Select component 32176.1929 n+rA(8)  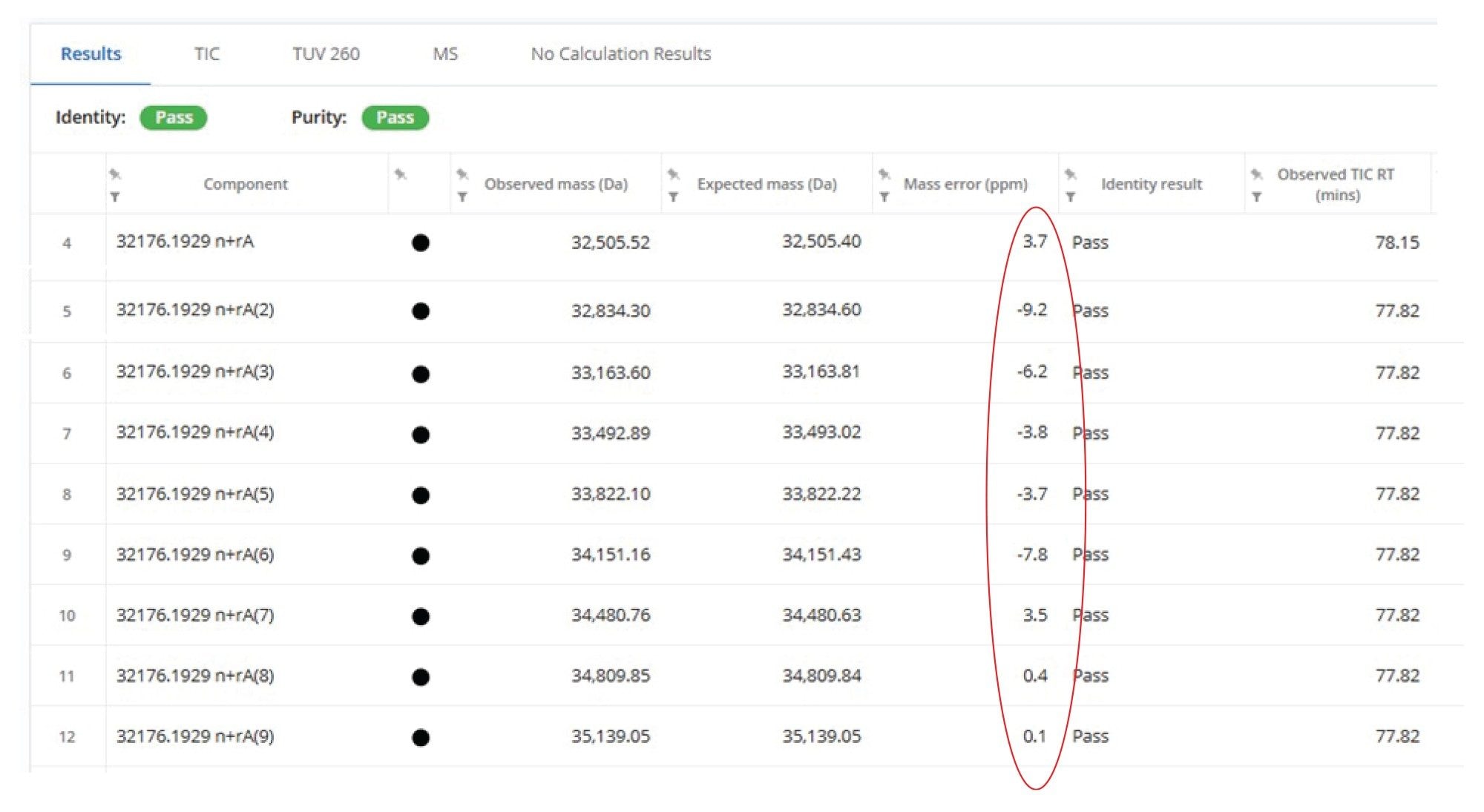195,676
